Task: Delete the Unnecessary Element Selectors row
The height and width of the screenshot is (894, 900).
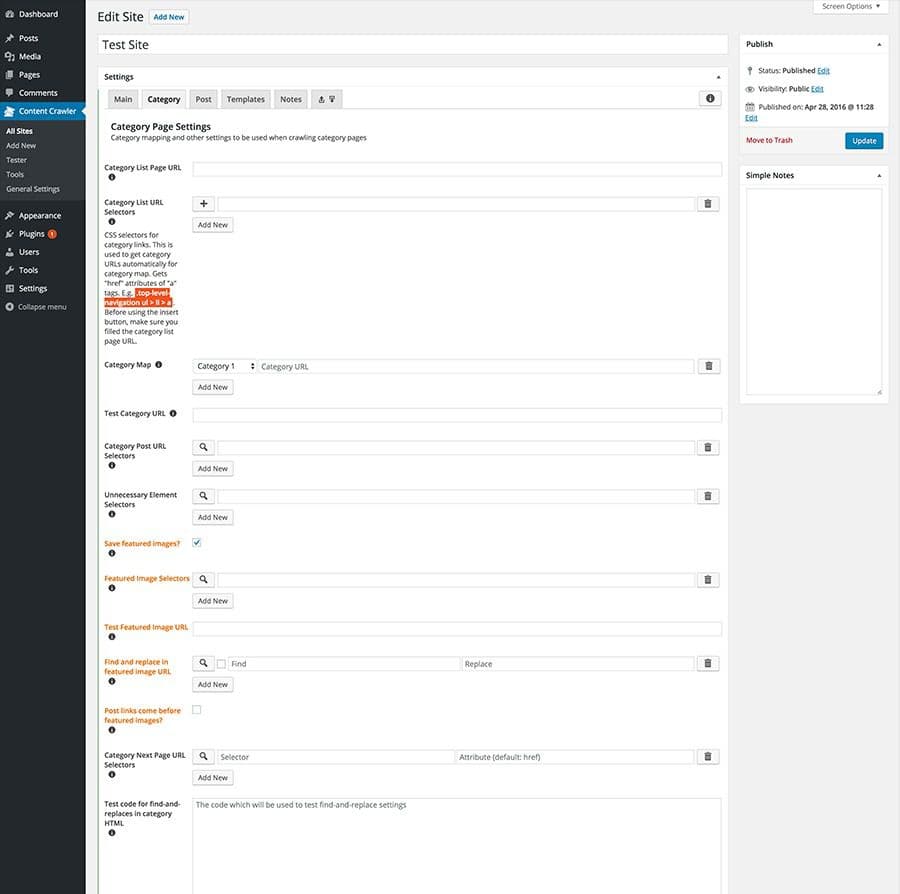Action: pyautogui.click(x=708, y=496)
